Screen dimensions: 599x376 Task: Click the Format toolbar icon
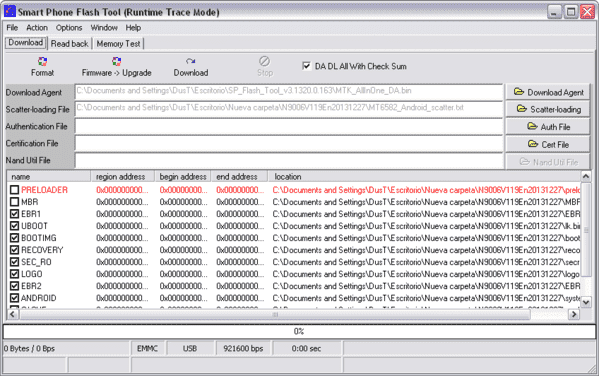pos(42,67)
